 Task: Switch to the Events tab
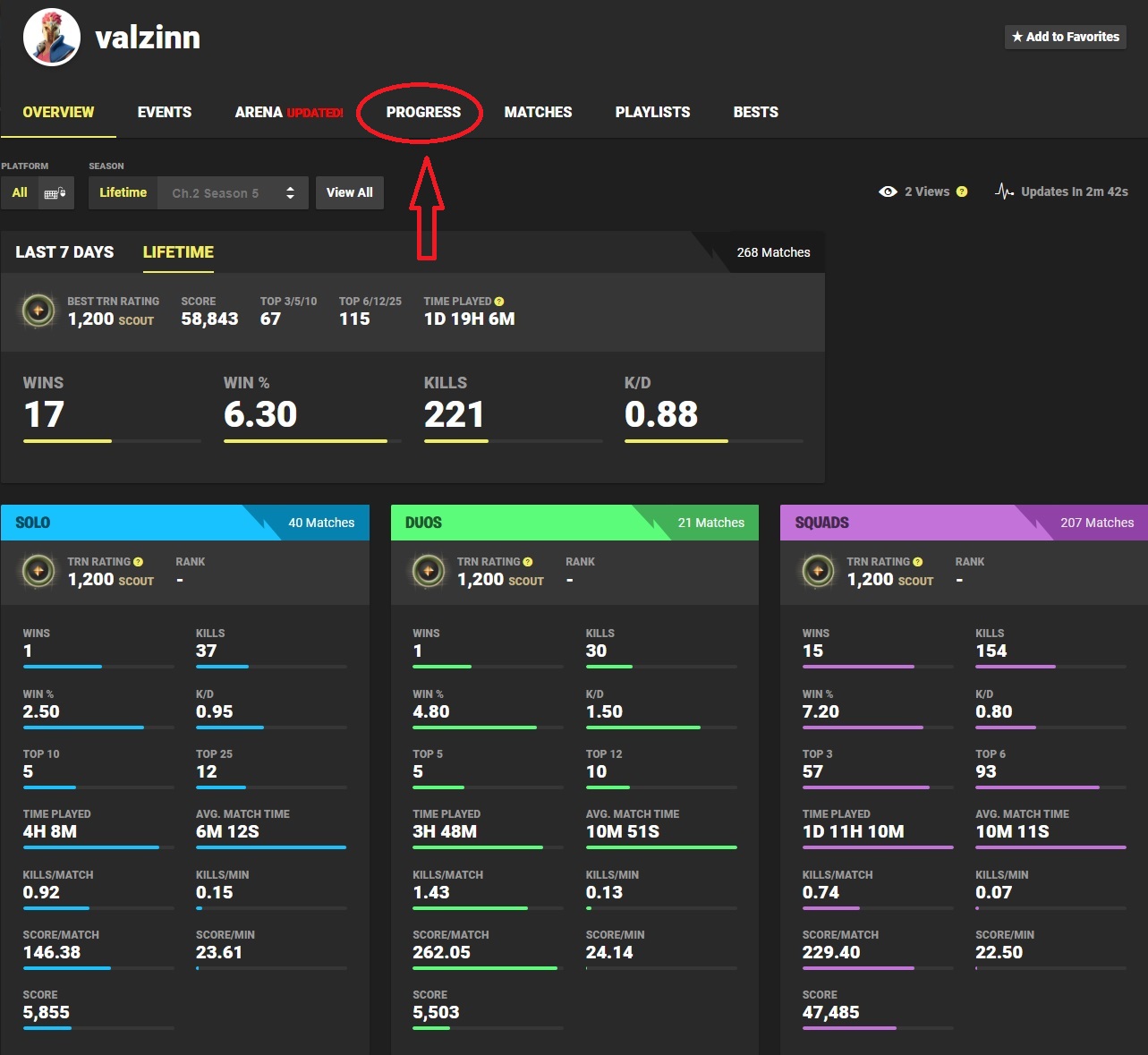click(x=165, y=112)
